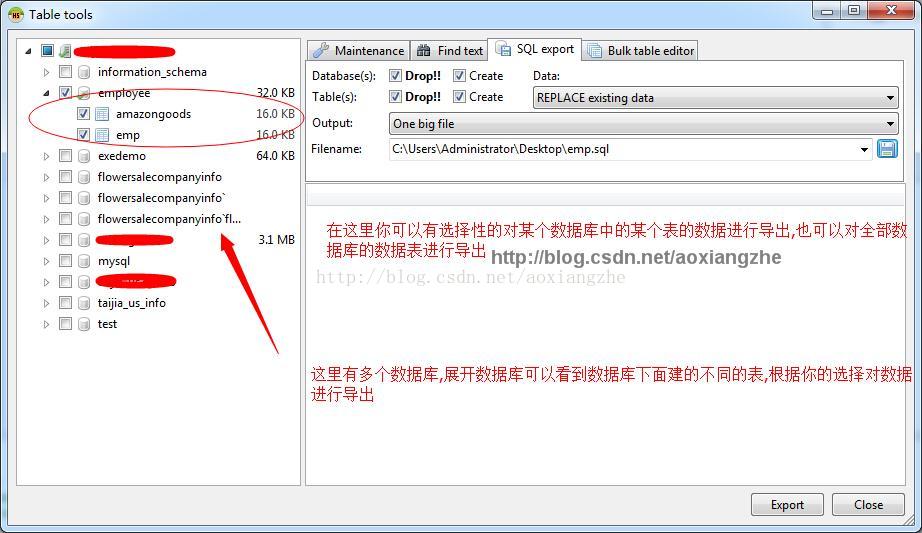The height and width of the screenshot is (533, 922).
Task: Click the Close button
Action: [x=868, y=505]
